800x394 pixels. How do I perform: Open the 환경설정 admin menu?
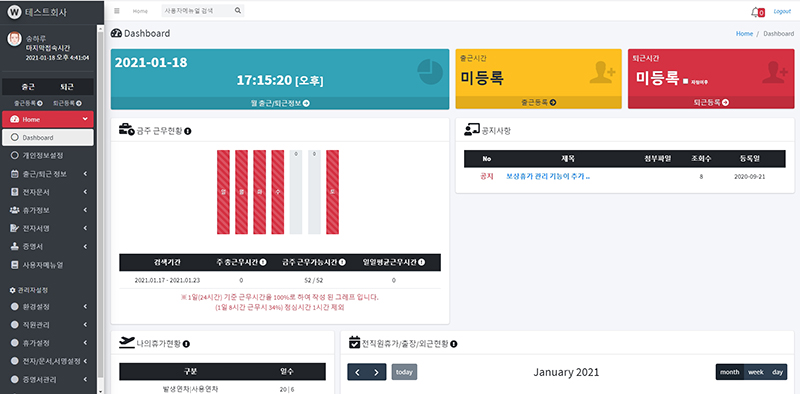coord(48,307)
